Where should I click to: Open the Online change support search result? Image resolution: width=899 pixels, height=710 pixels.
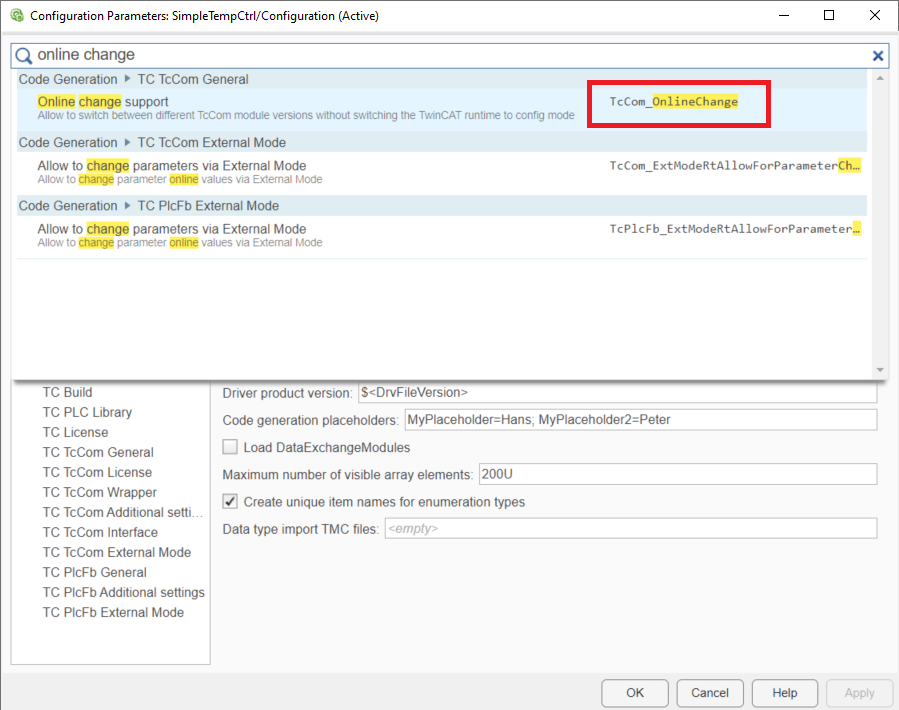[103, 102]
